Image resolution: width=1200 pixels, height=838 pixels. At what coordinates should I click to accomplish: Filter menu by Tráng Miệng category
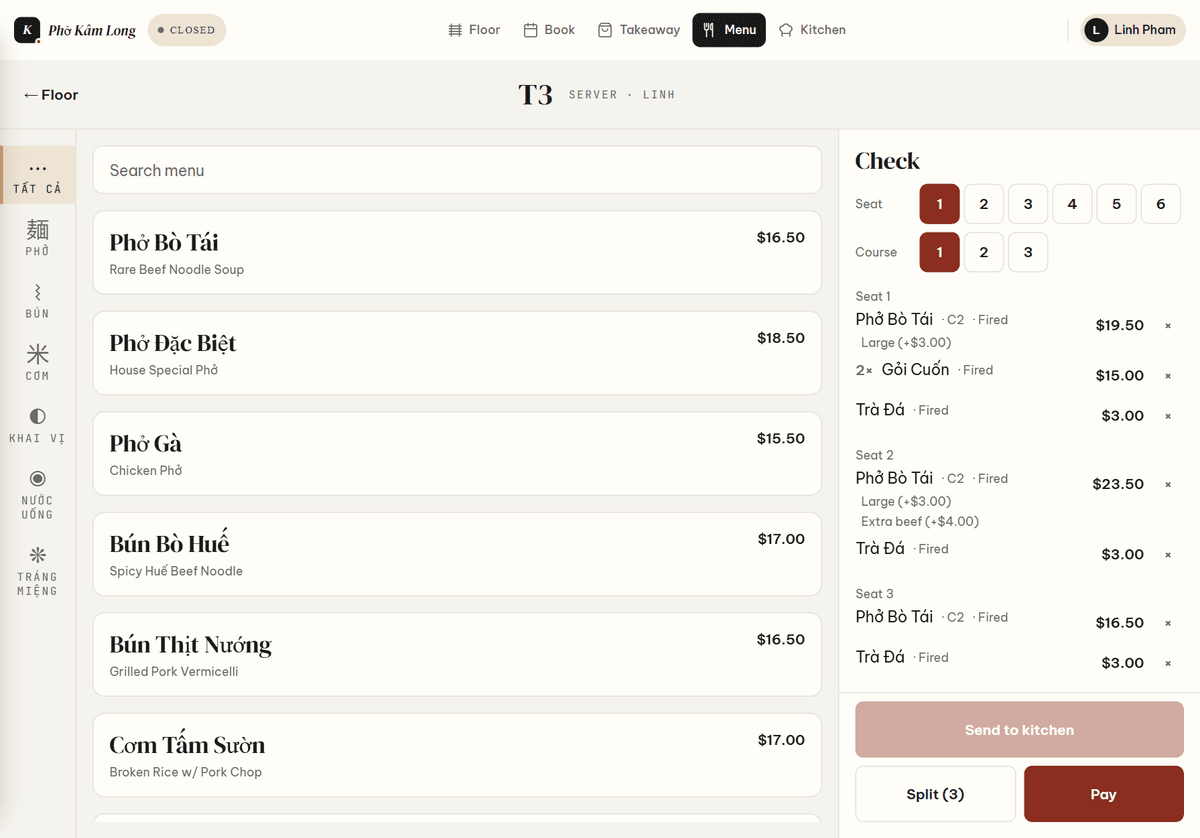click(x=38, y=570)
